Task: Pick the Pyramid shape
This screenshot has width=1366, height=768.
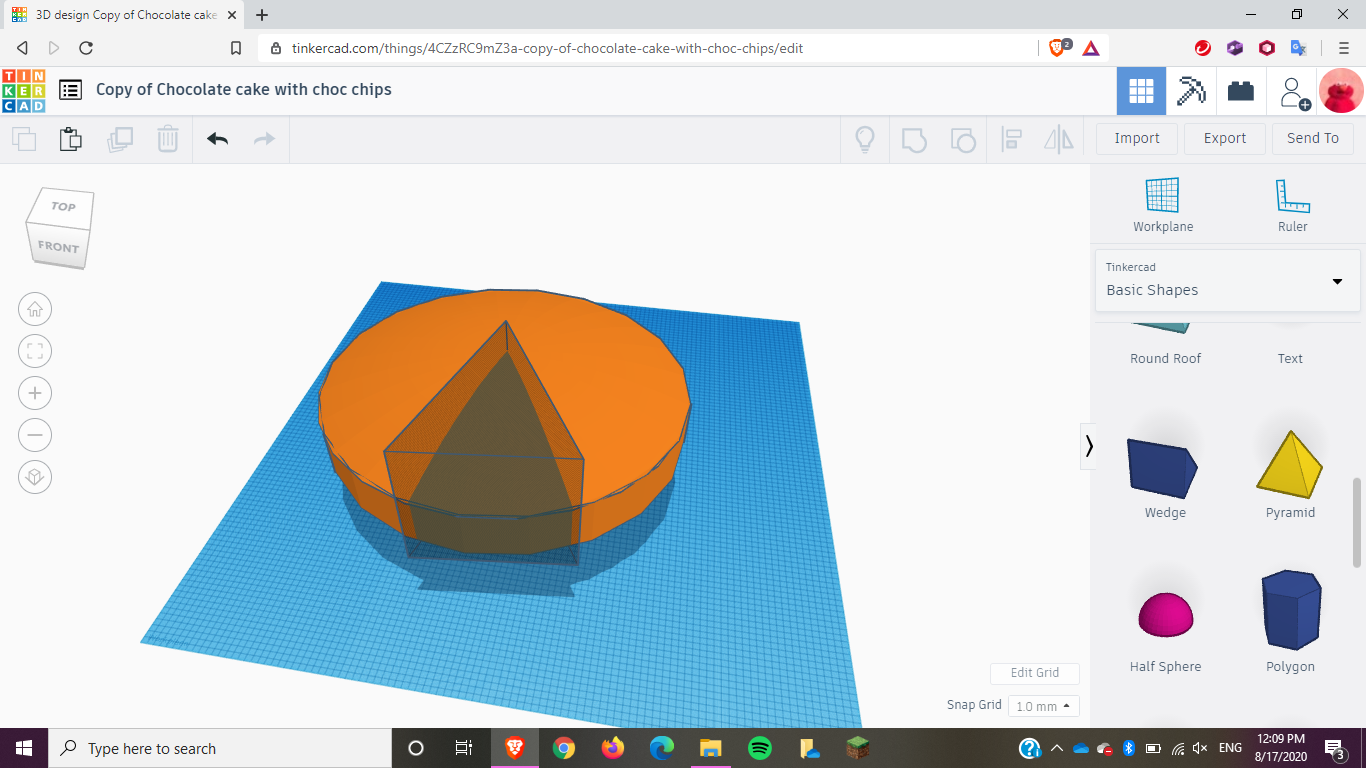Action: [1290, 475]
